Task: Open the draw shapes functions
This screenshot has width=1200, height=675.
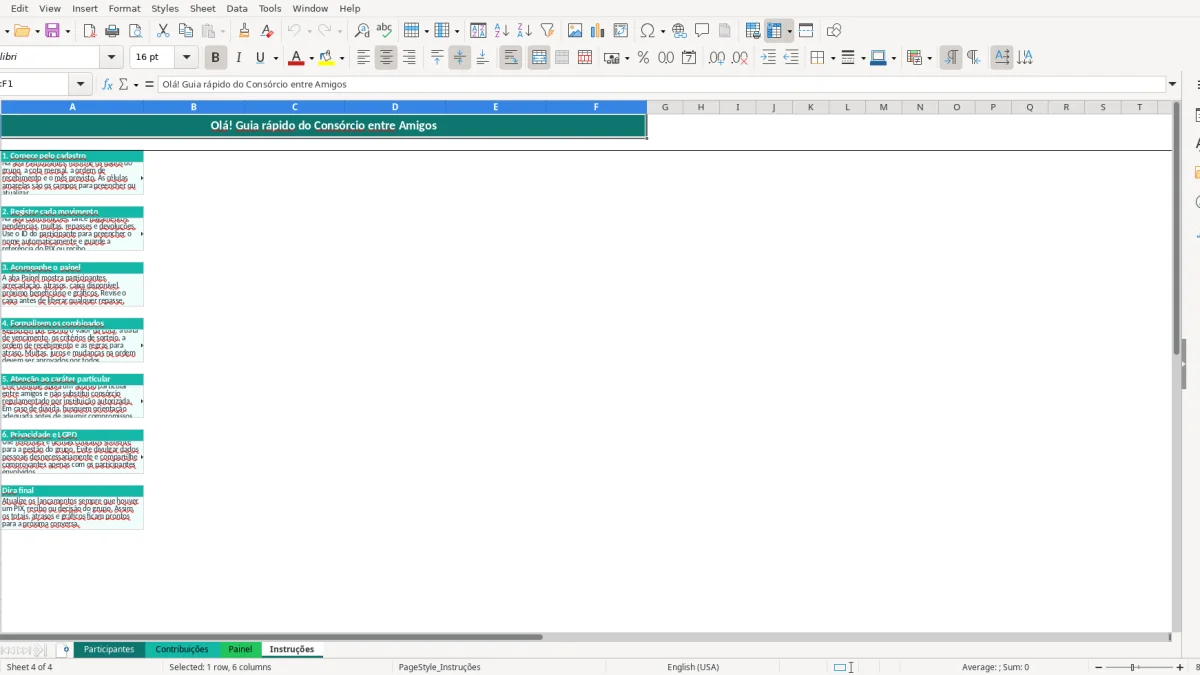Action: 834,31
